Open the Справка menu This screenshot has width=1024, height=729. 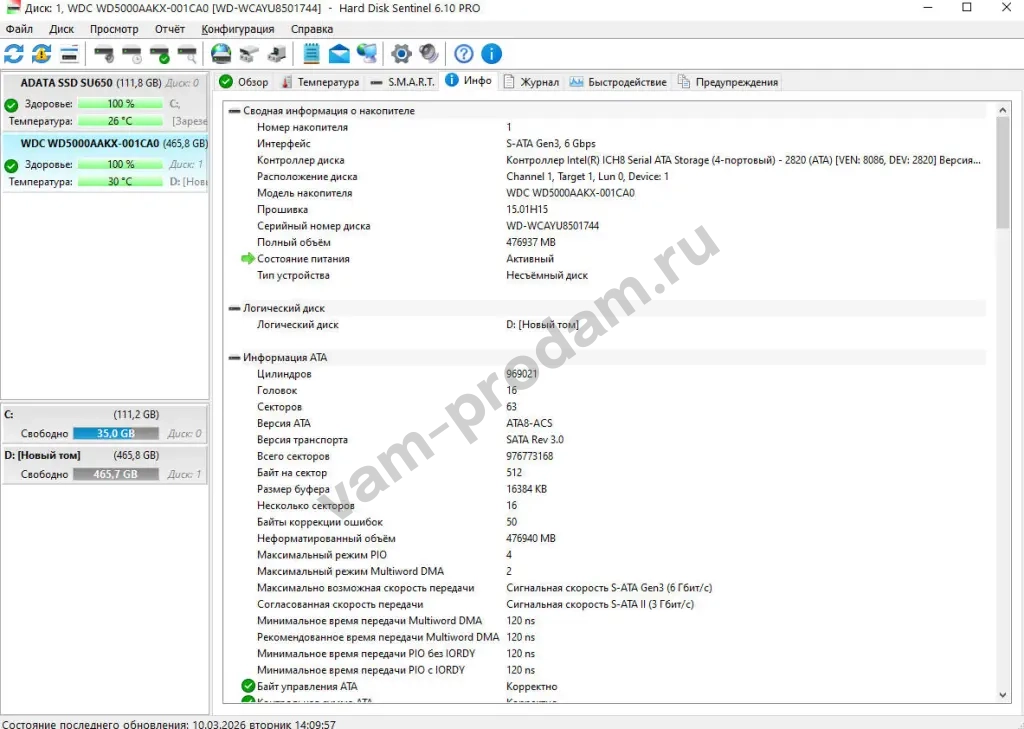[x=312, y=29]
